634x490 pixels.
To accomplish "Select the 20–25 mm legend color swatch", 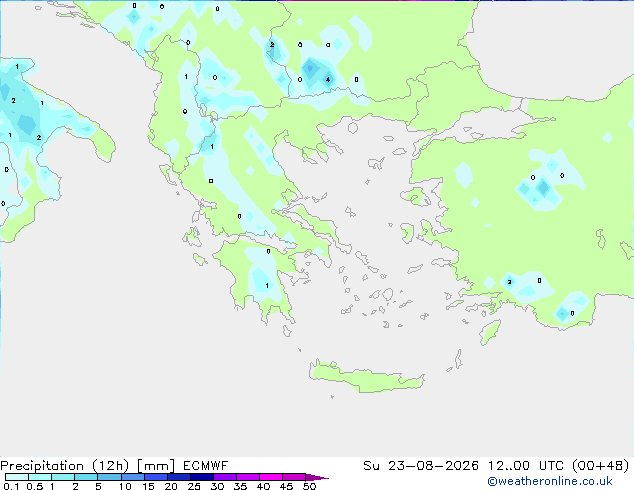I will tap(179, 477).
